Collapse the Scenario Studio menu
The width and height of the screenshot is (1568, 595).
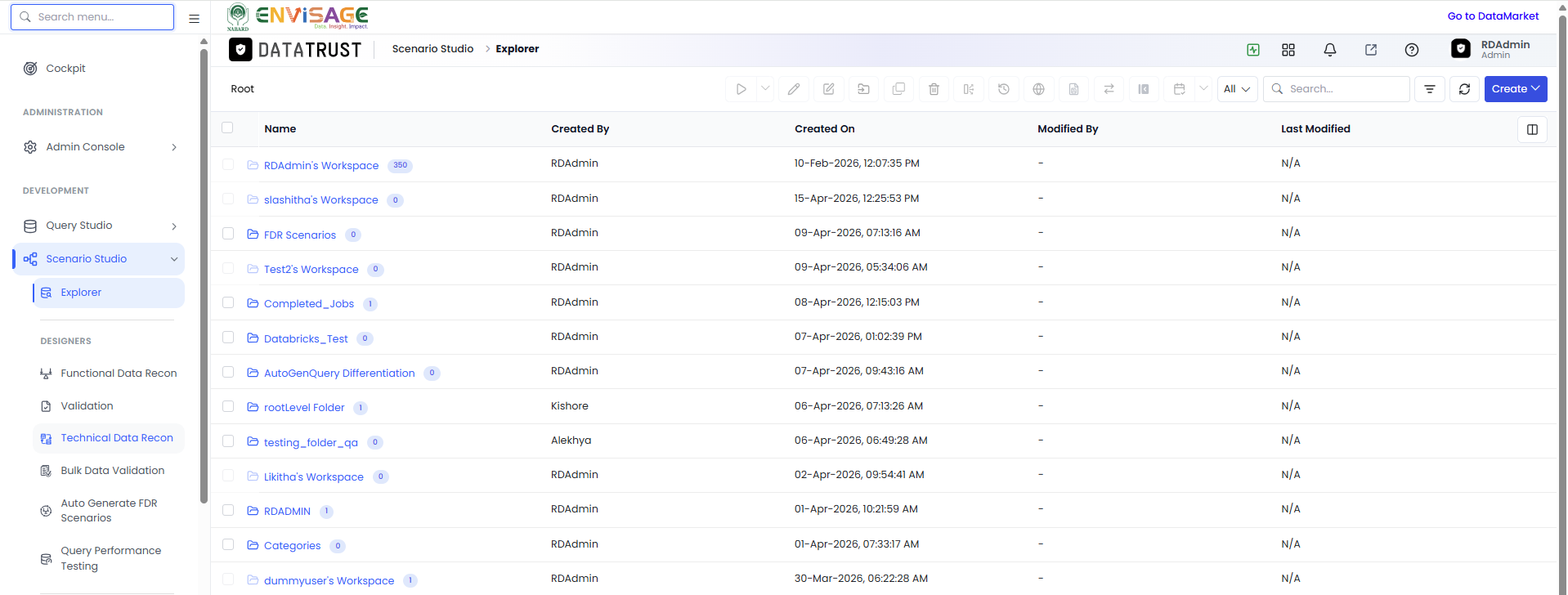(x=99, y=259)
